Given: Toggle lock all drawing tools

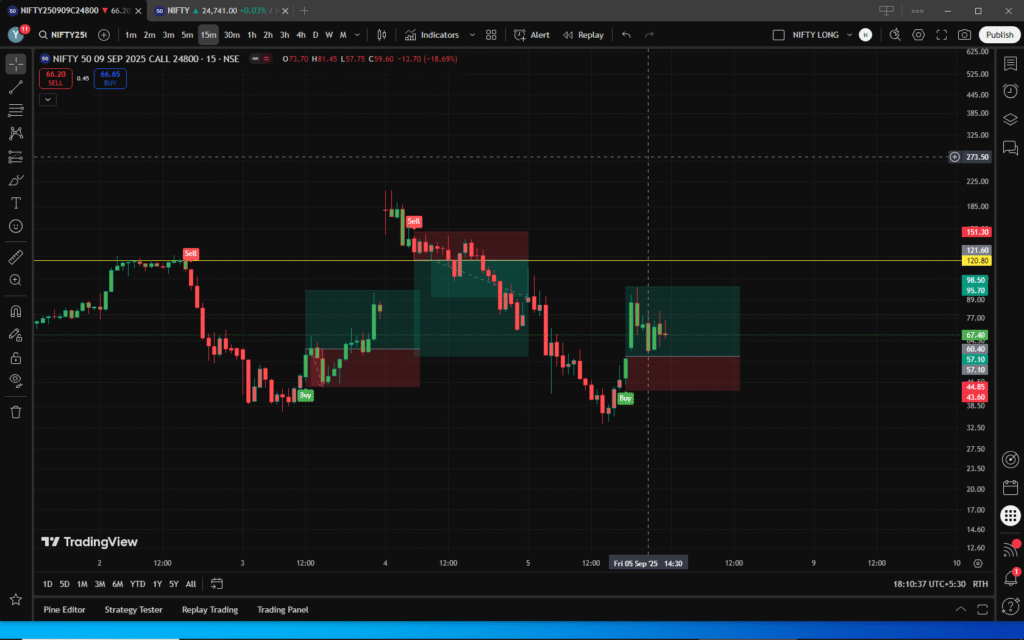Looking at the screenshot, I should pyautogui.click(x=16, y=357).
